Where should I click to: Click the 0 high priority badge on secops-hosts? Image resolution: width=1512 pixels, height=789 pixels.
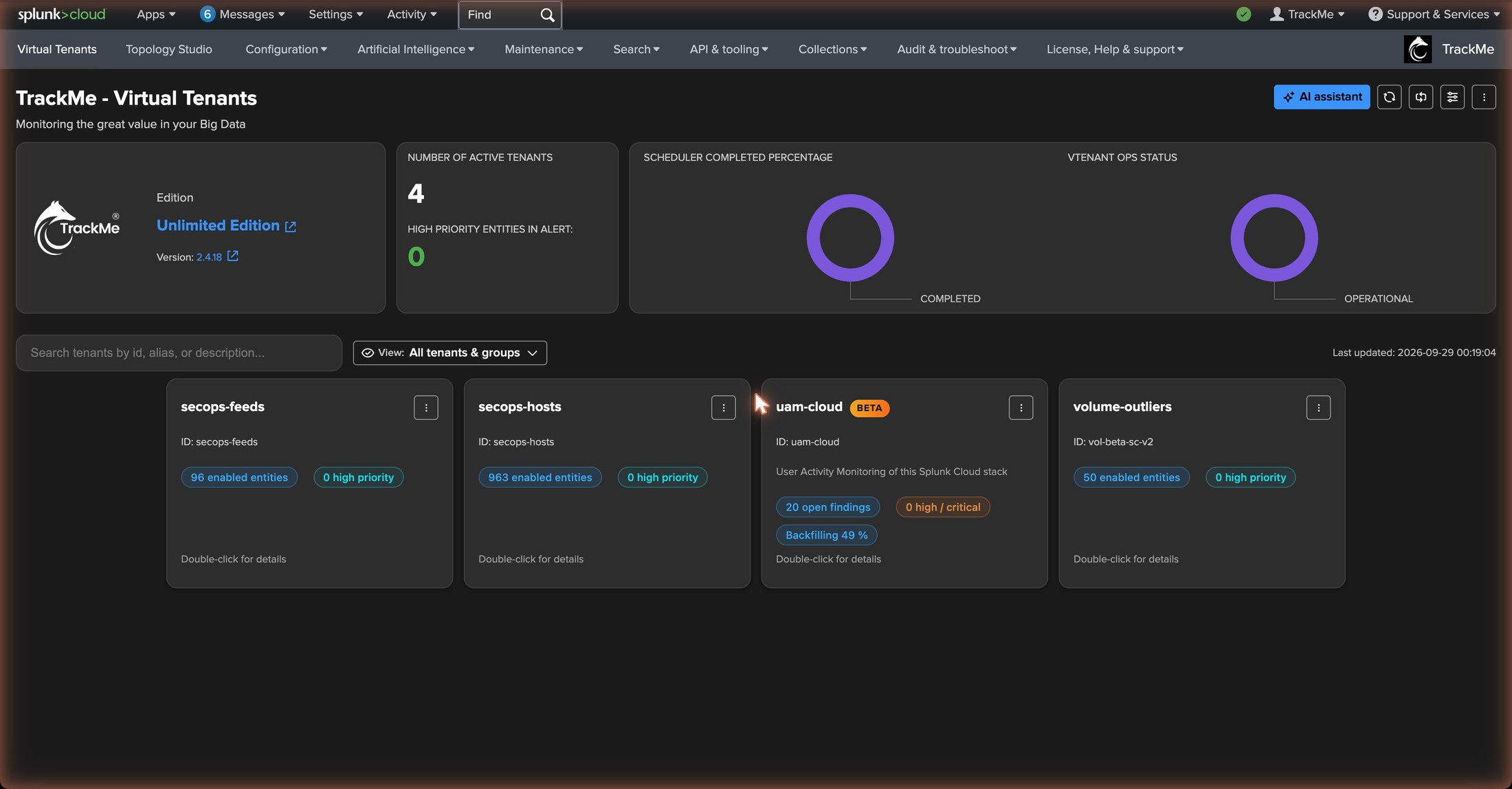tap(663, 478)
